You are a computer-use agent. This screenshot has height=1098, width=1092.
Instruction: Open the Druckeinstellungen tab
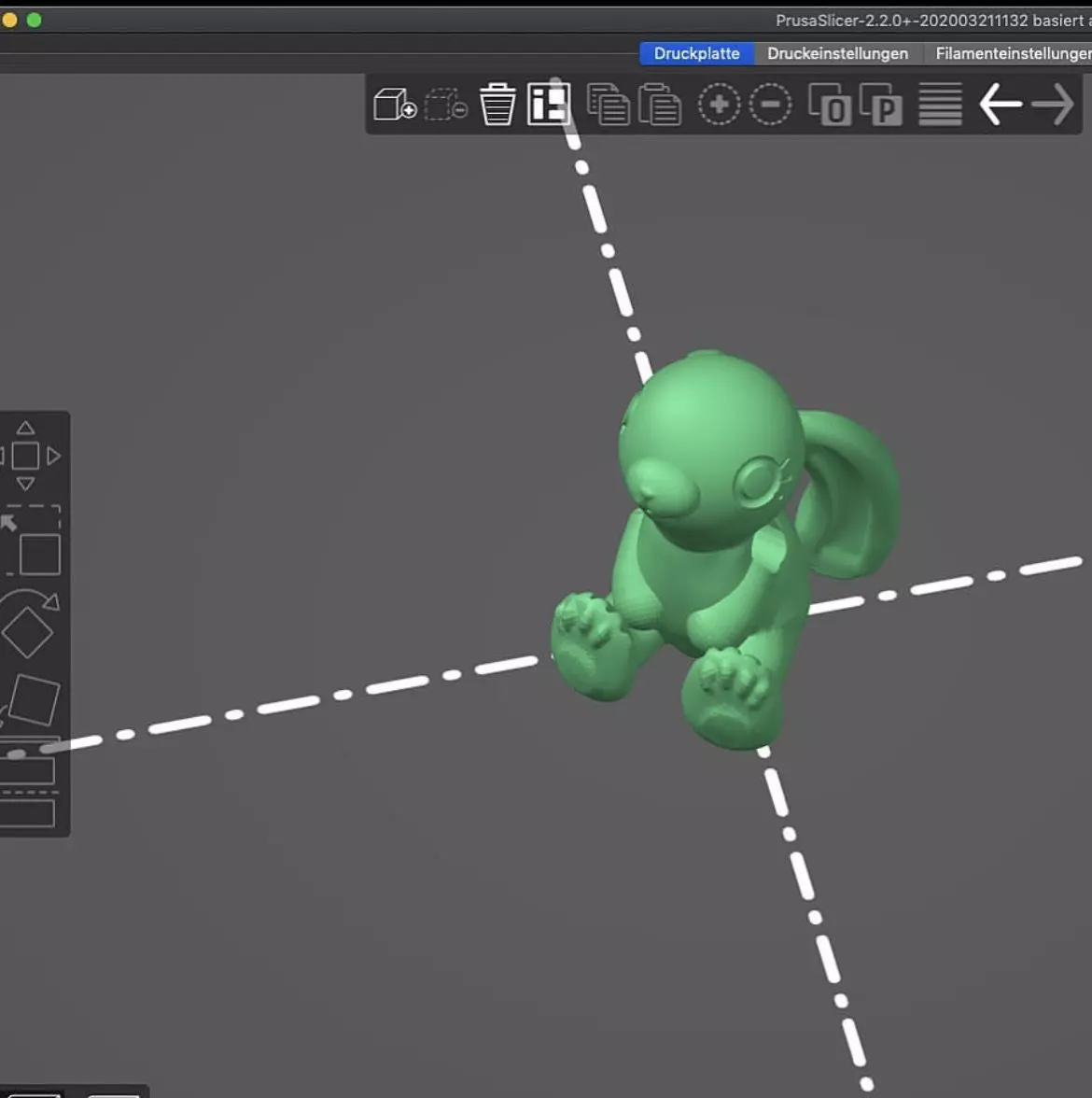[x=837, y=53]
